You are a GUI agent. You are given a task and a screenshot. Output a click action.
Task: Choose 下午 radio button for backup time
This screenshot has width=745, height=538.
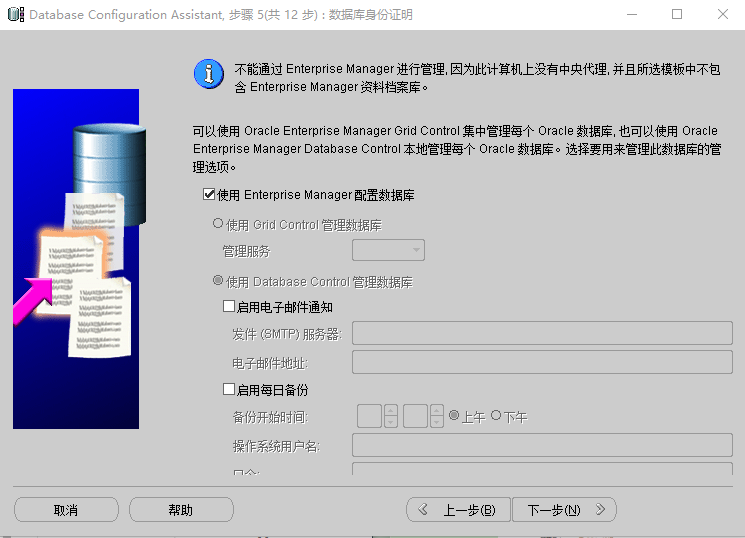tap(496, 415)
